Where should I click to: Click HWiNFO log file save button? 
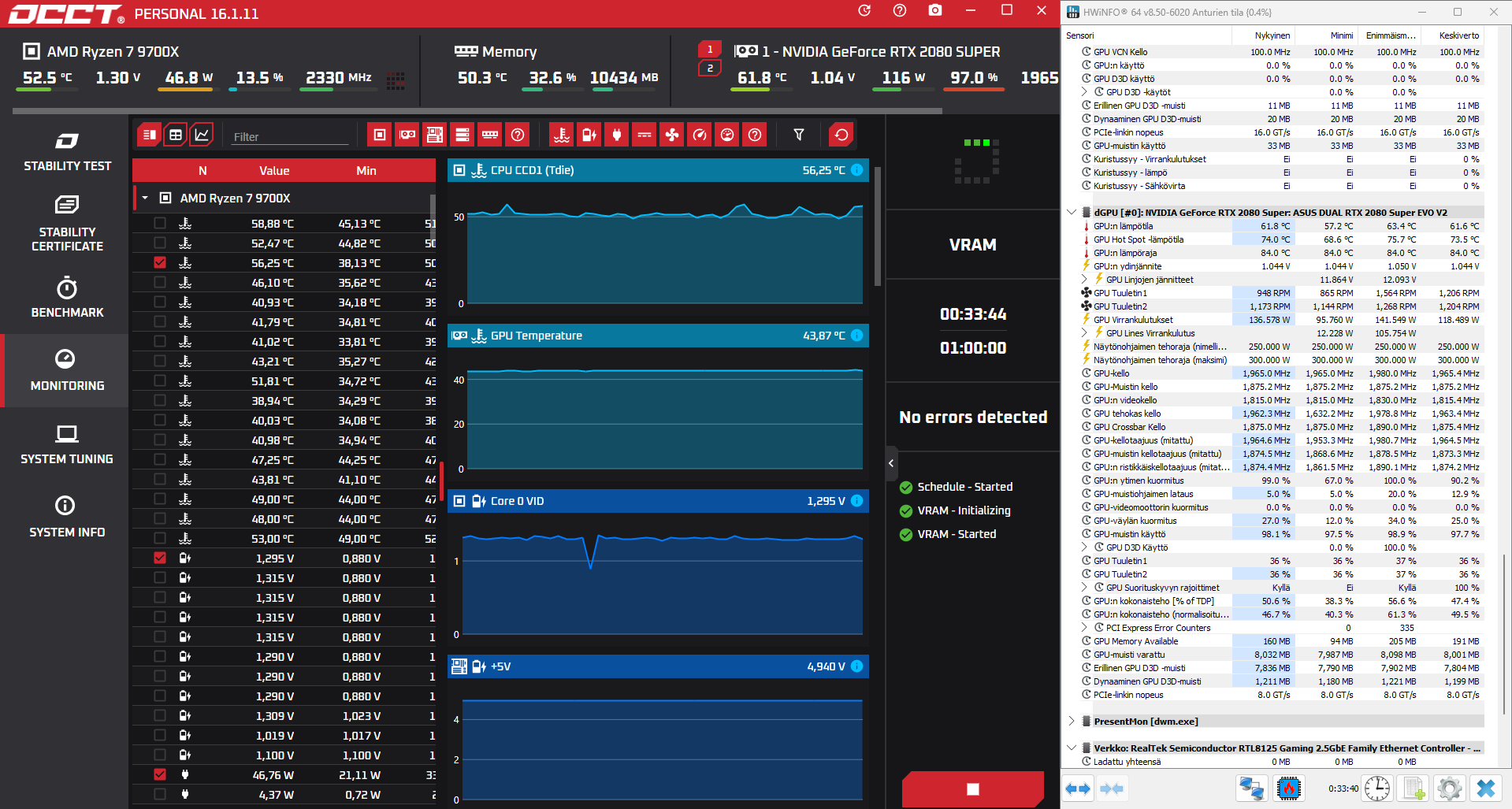(1414, 788)
